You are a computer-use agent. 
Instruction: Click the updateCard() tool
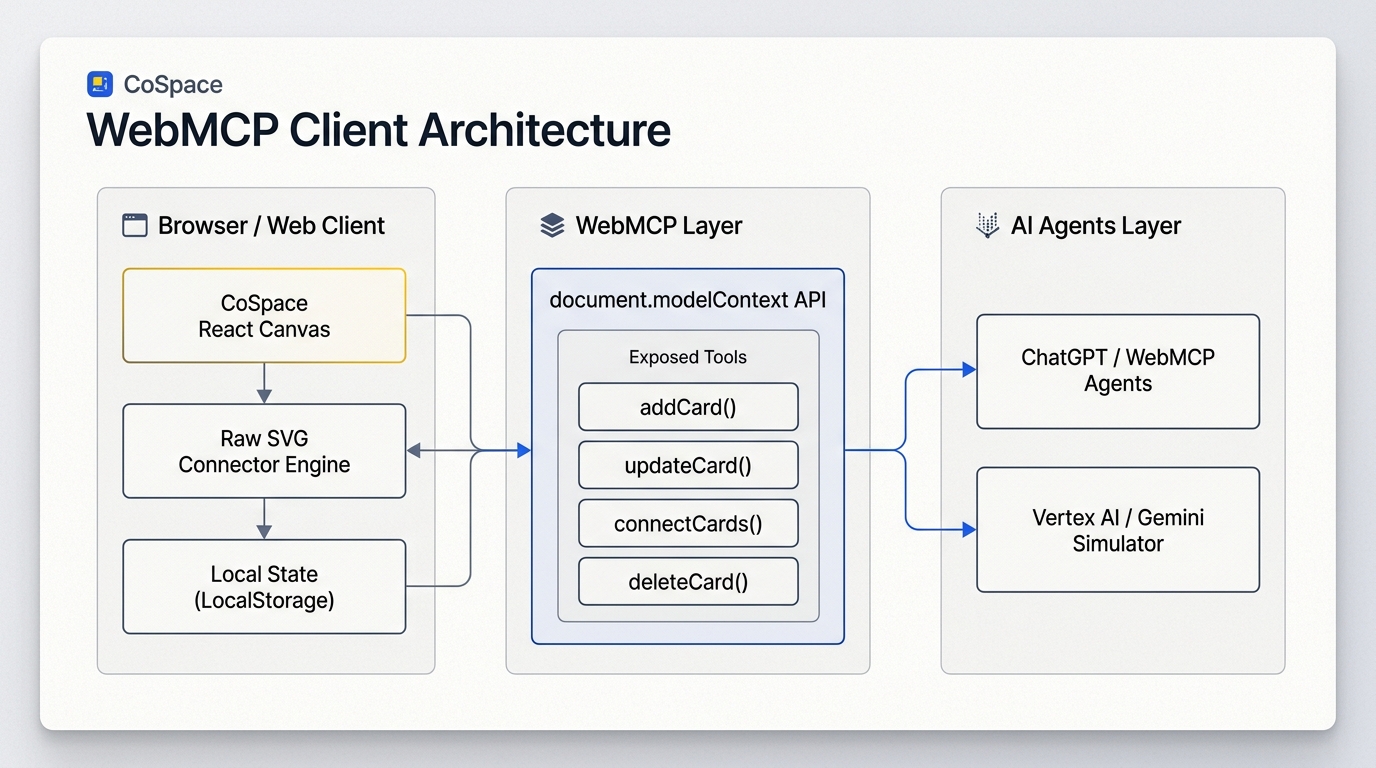688,465
